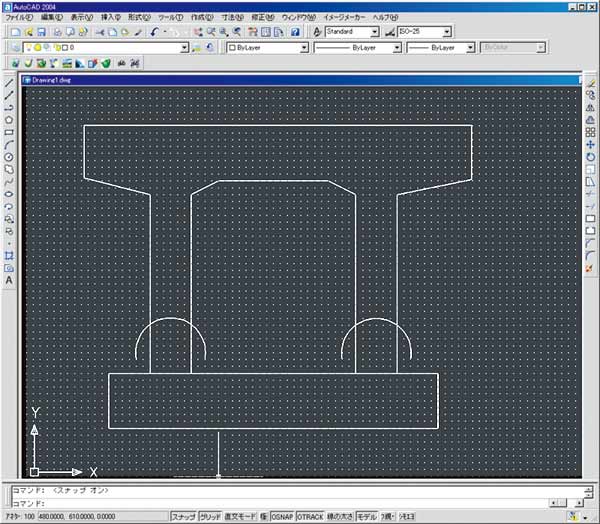
Task: Click the モデル (Model) status button
Action: (367, 517)
